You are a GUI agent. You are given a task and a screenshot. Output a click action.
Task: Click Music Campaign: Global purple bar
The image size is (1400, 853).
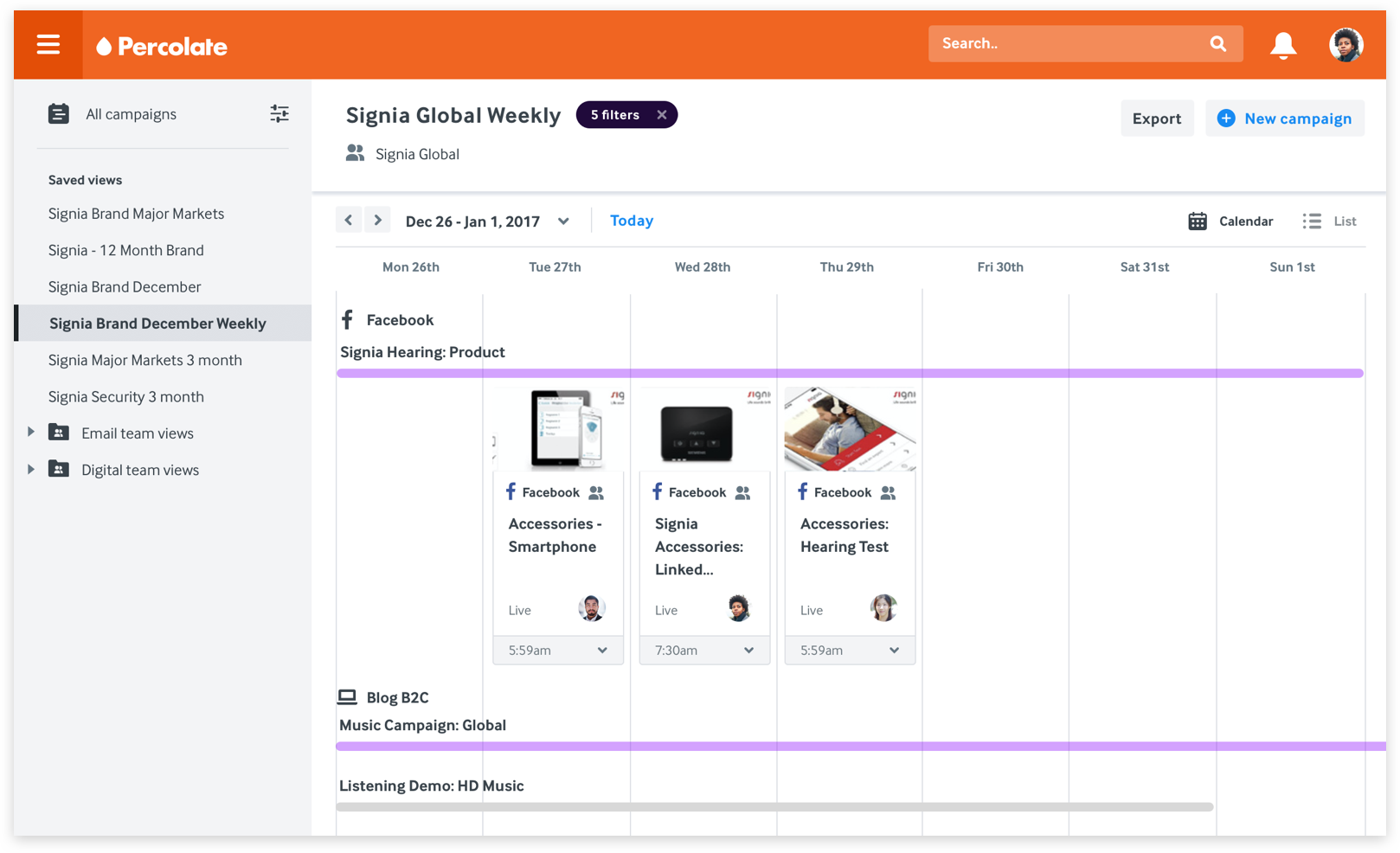coord(861,746)
